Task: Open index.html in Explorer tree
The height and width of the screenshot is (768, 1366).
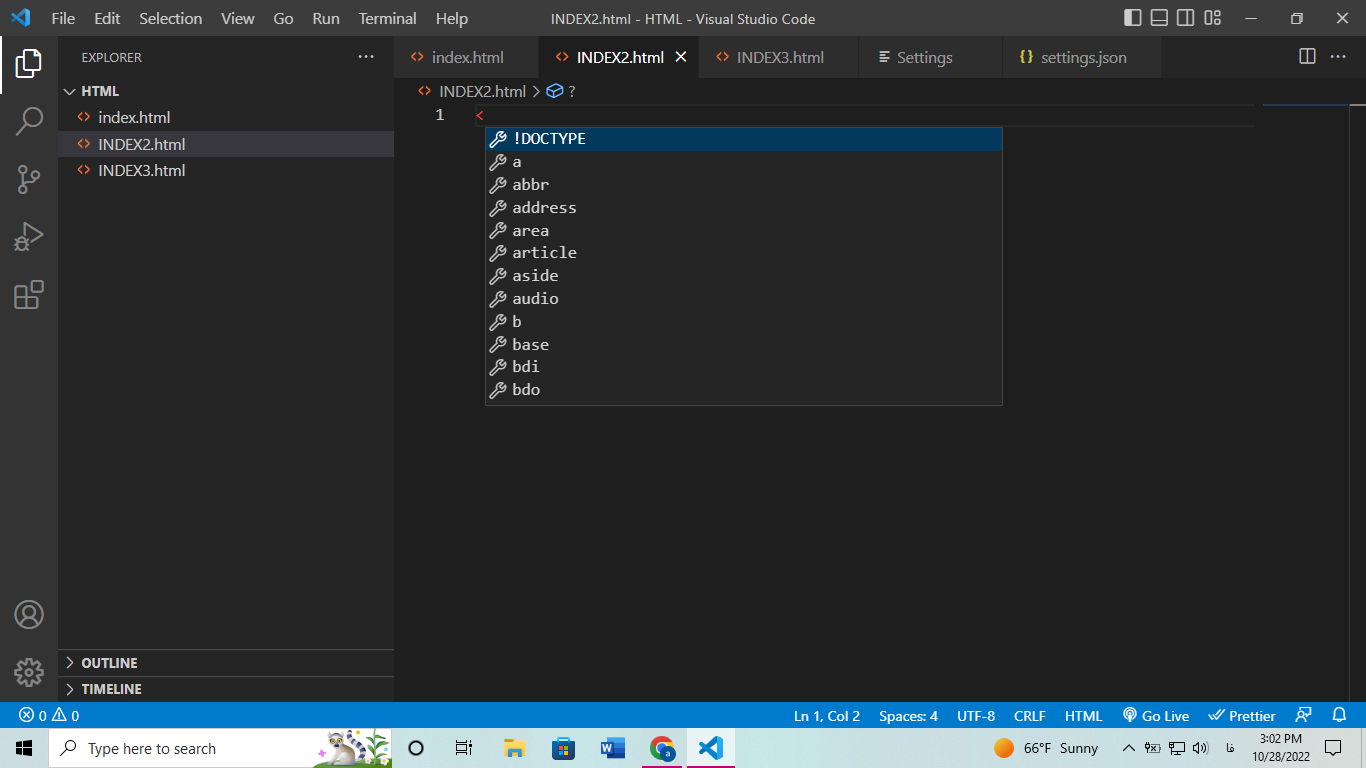Action: click(226, 118)
